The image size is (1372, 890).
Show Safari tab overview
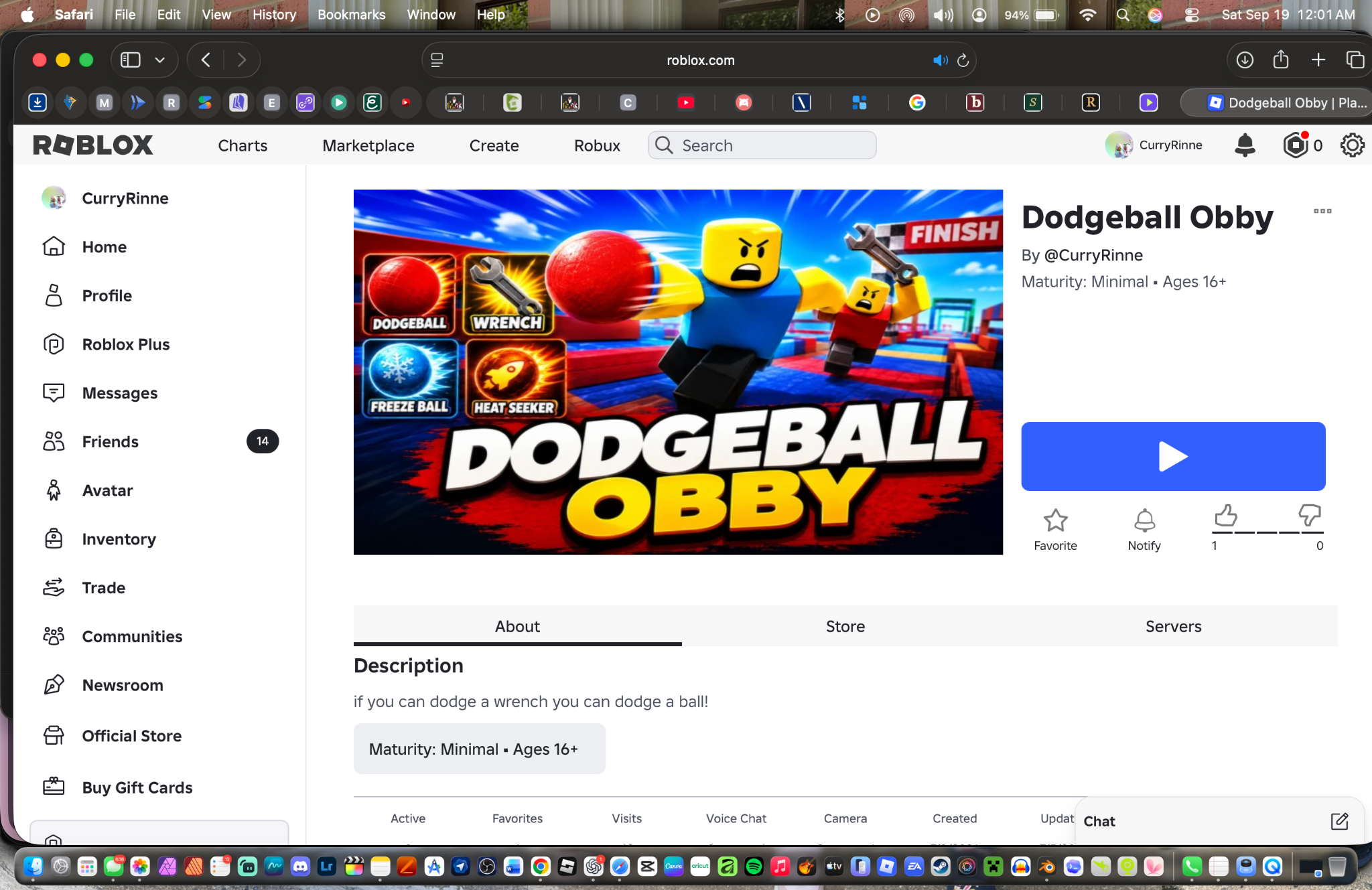(x=1355, y=60)
